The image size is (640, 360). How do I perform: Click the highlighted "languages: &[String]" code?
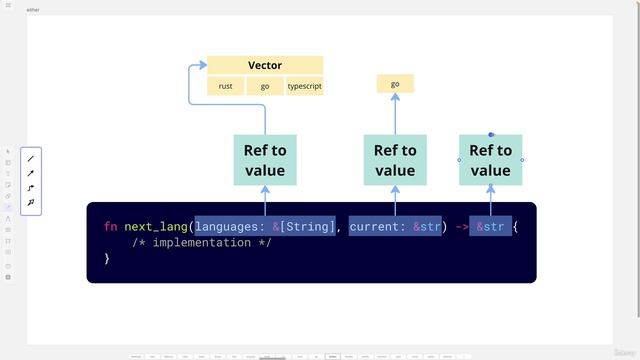click(x=265, y=226)
